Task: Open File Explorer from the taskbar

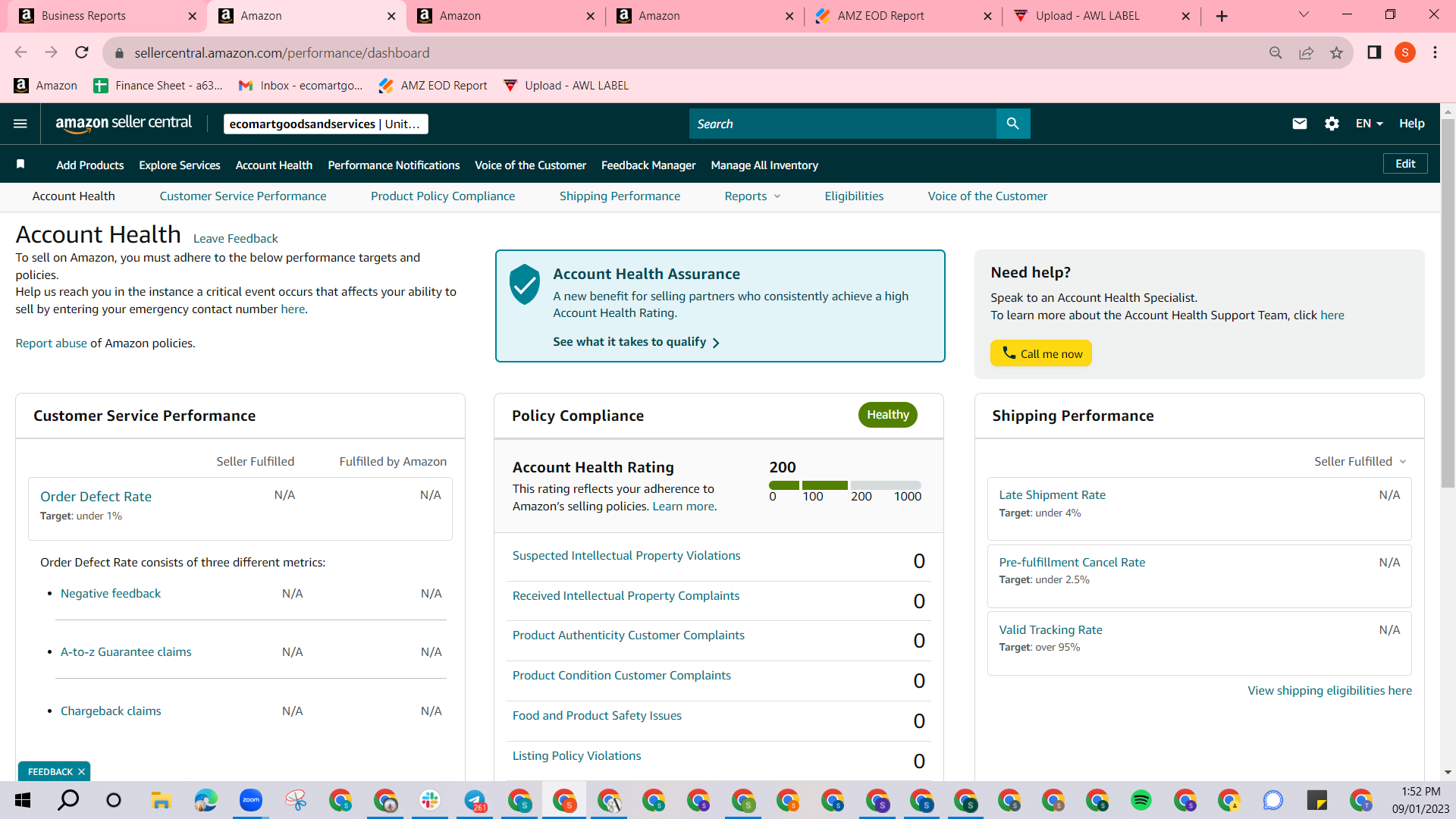Action: pos(160,800)
